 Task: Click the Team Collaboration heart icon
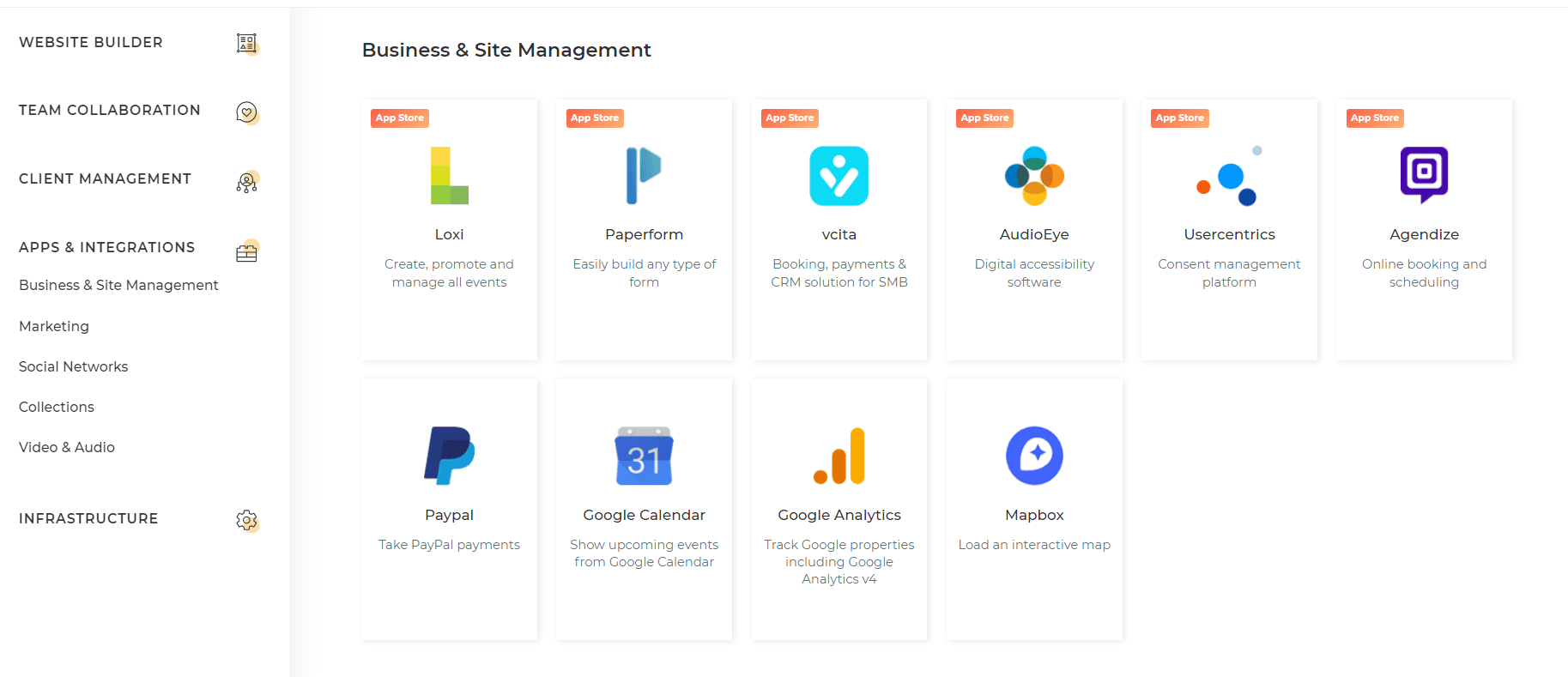(x=247, y=112)
